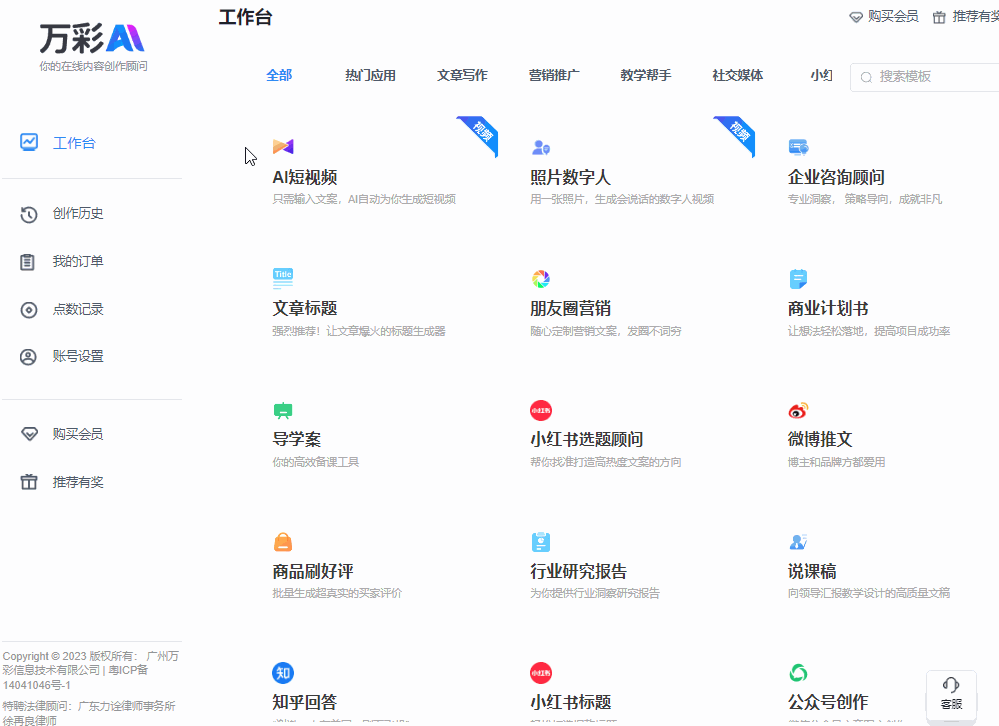Switch to the 教学帮手 category tab
Viewport: 999px width, 726px height.
point(645,75)
